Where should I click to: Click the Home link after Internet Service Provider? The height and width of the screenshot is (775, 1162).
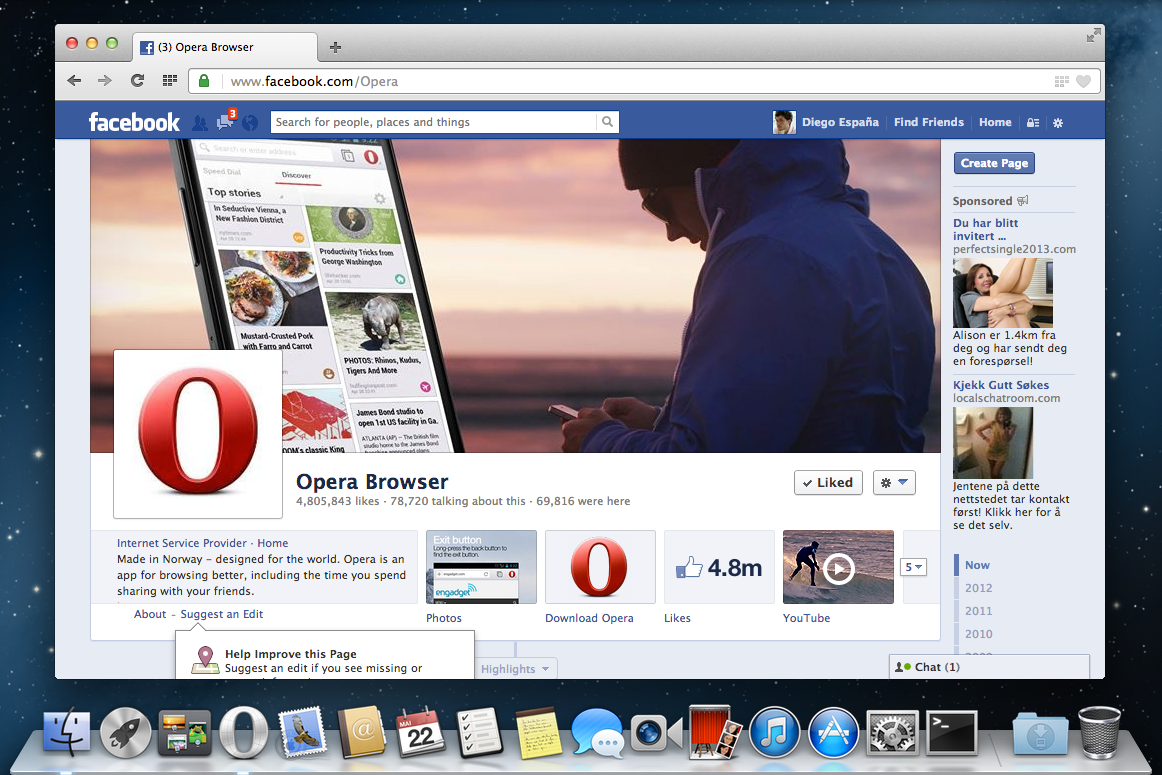click(x=273, y=543)
